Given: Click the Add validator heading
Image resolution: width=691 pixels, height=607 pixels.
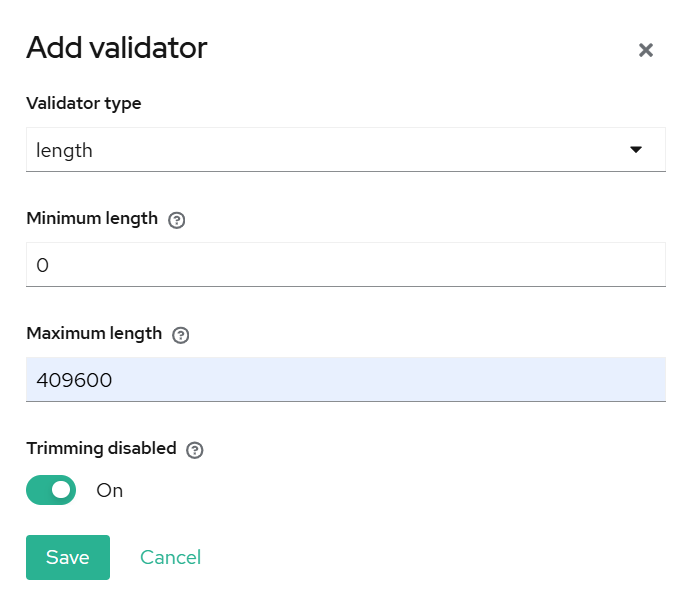Looking at the screenshot, I should click(x=116, y=47).
